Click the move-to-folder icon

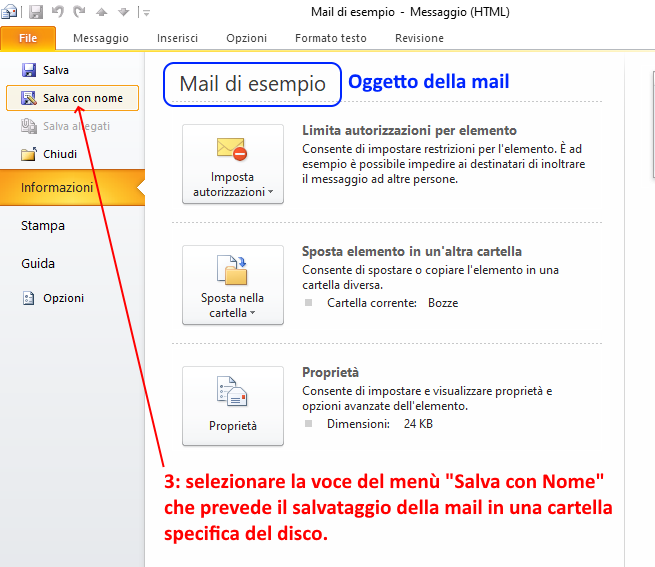(x=232, y=270)
